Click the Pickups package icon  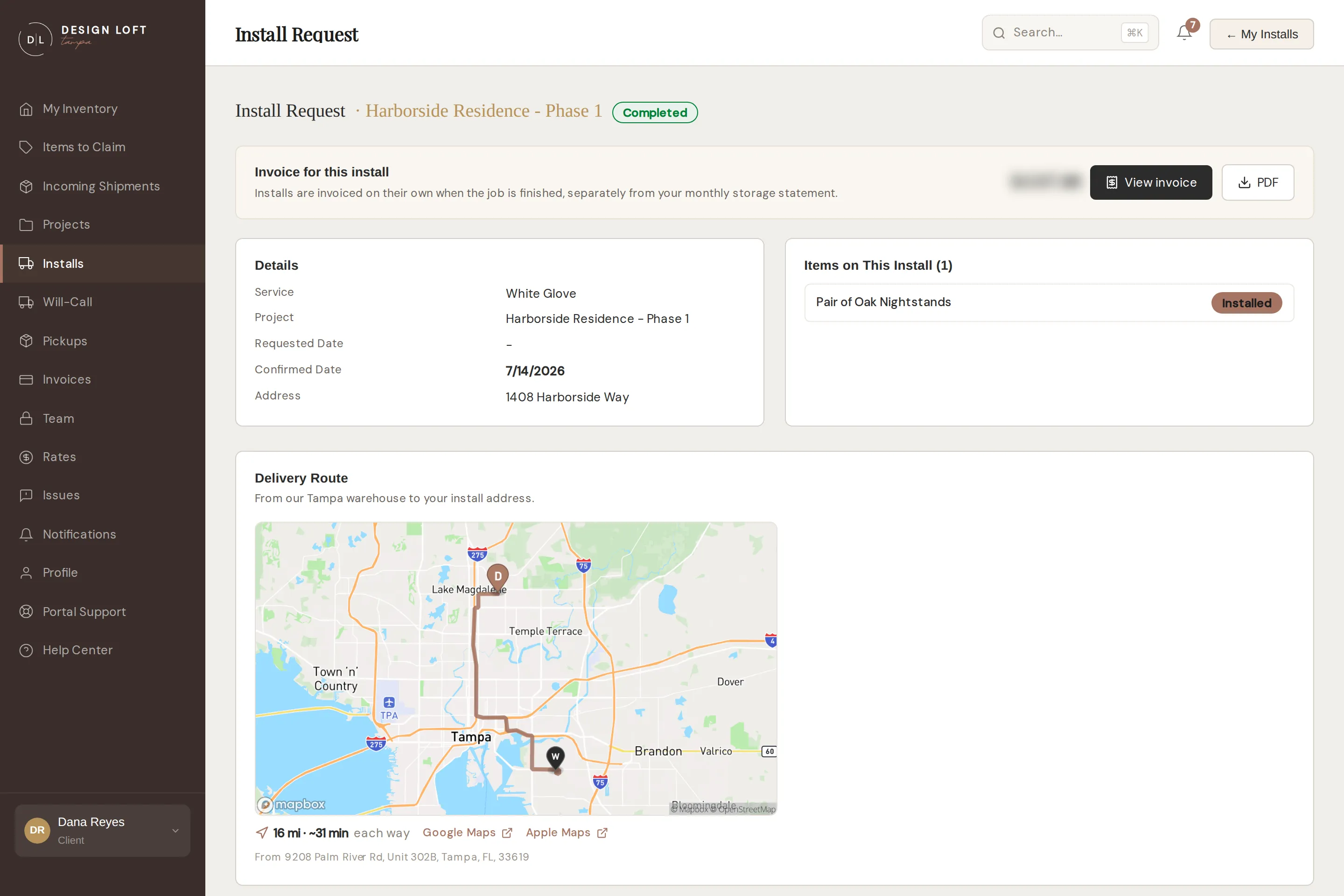click(26, 341)
